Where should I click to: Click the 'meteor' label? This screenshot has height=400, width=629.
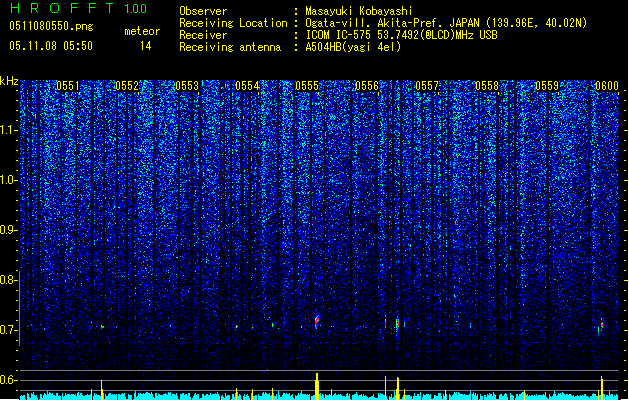[142, 31]
